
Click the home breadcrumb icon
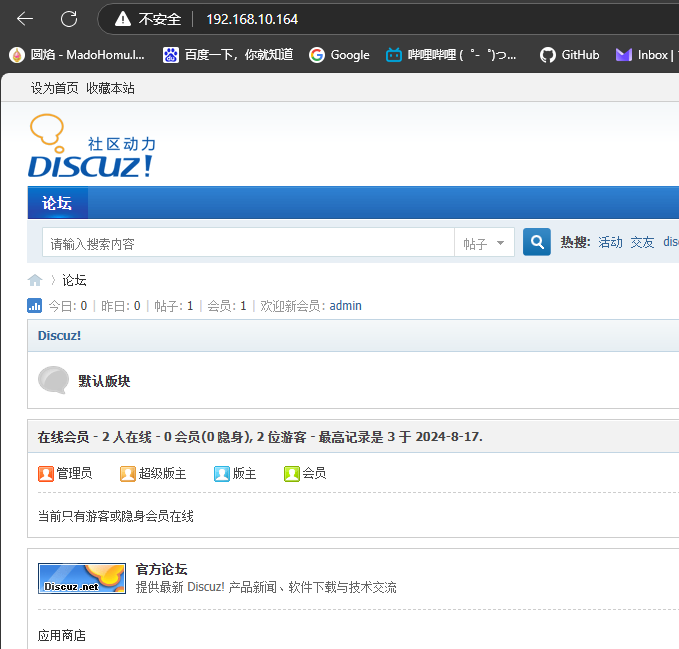point(35,280)
